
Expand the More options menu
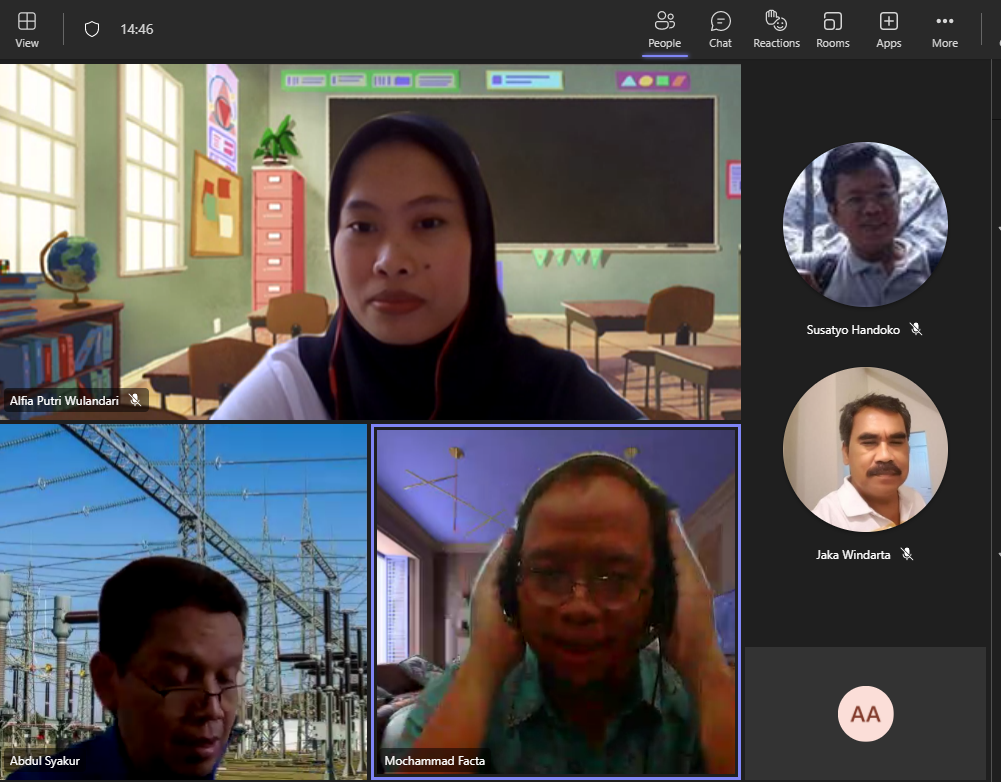click(x=944, y=29)
